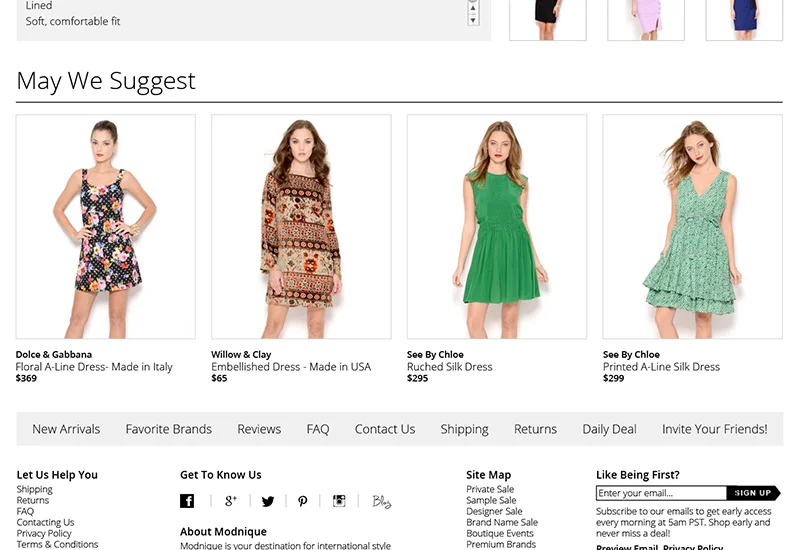This screenshot has width=800, height=550.
Task: Open Sample Sale in Site Map
Action: point(491,500)
